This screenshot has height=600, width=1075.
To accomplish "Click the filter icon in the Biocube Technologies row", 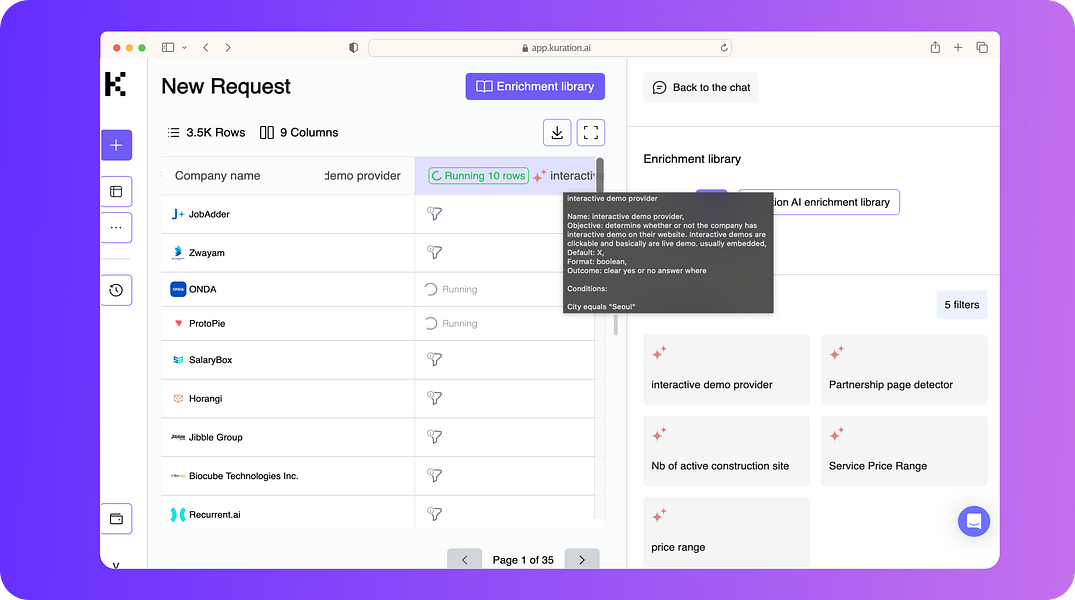I will coord(434,475).
